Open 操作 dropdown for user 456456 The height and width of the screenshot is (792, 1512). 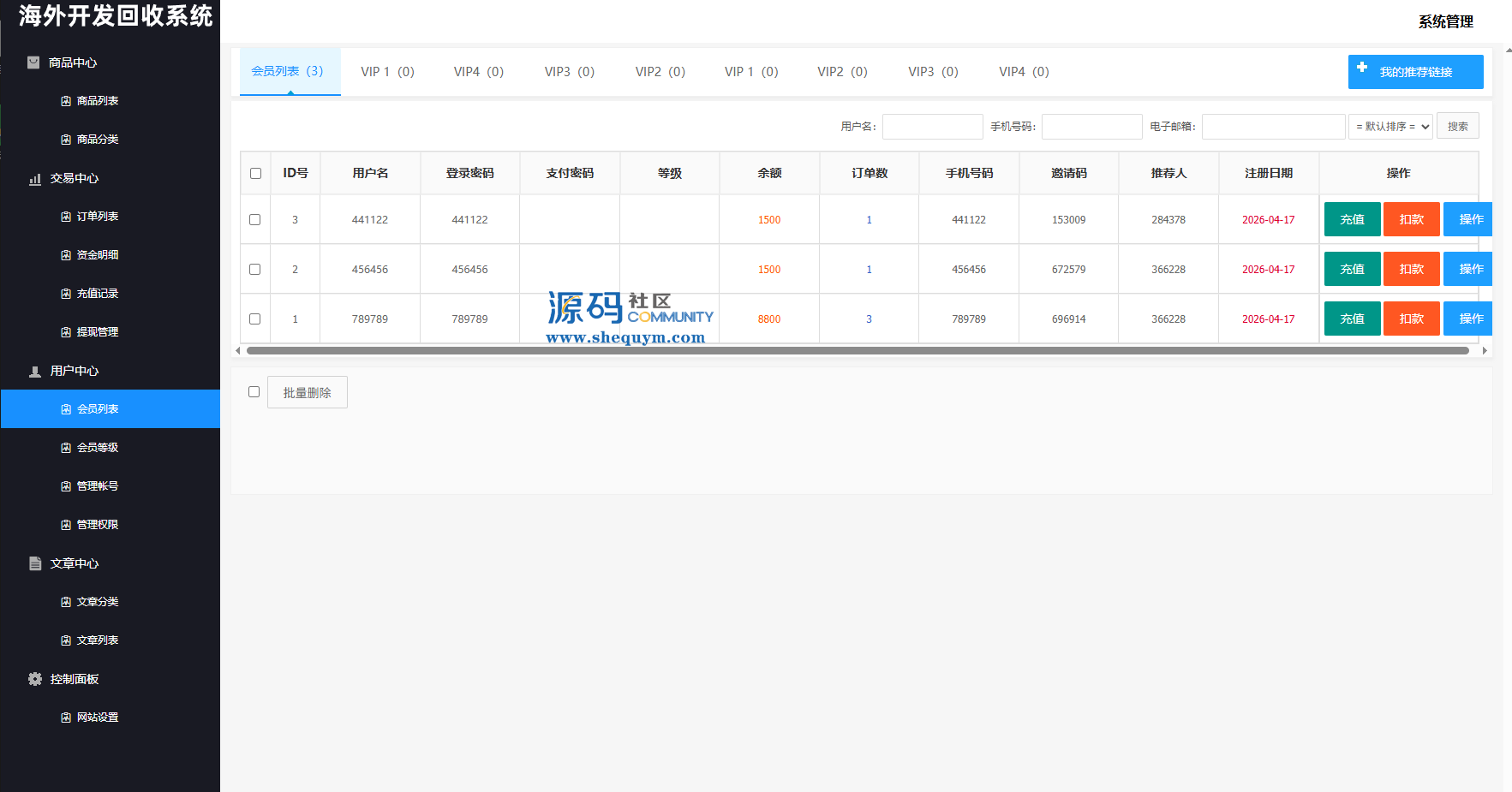pos(1469,269)
